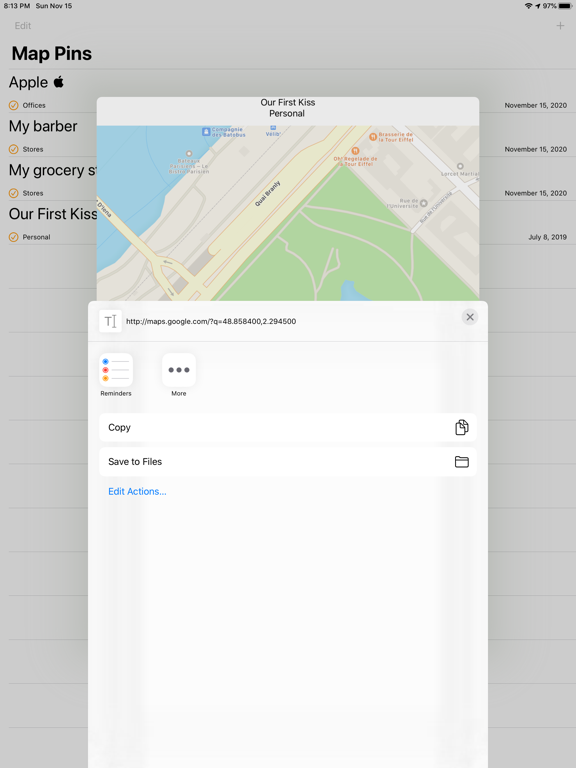Open Edit Actions link
The image size is (576, 768).
[x=137, y=491]
